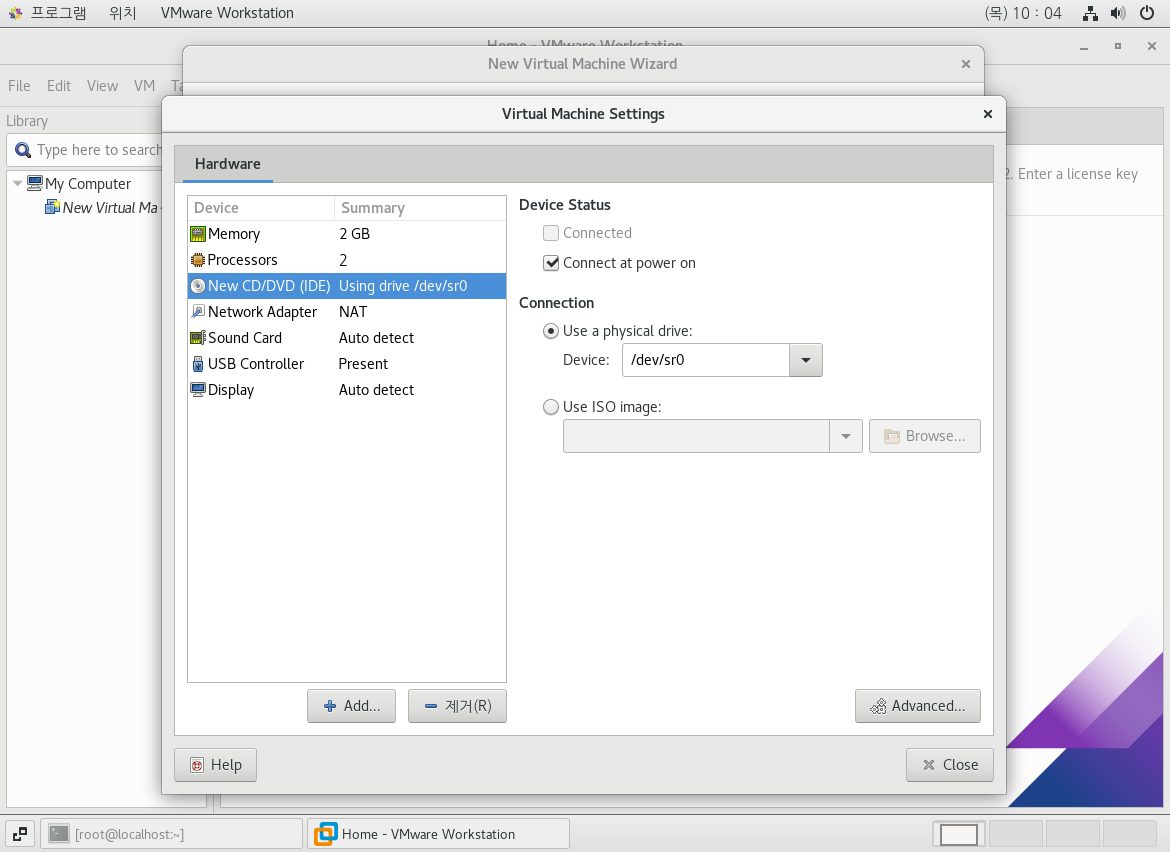Click the ISO image path field
This screenshot has height=852, width=1170.
[696, 436]
